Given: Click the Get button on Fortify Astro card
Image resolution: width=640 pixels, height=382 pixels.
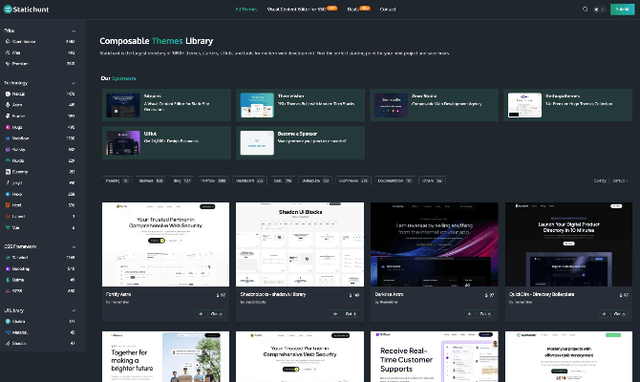Looking at the screenshot, I should click(x=216, y=313).
